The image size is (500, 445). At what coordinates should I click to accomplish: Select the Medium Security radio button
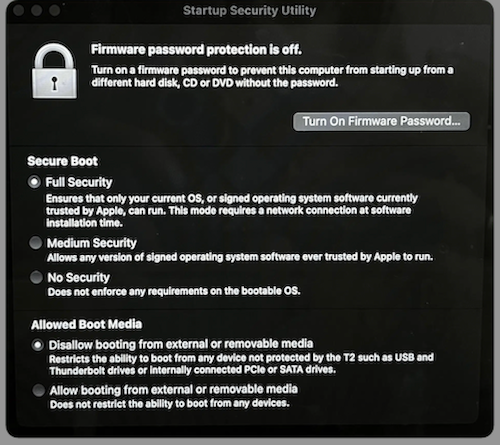(35, 243)
